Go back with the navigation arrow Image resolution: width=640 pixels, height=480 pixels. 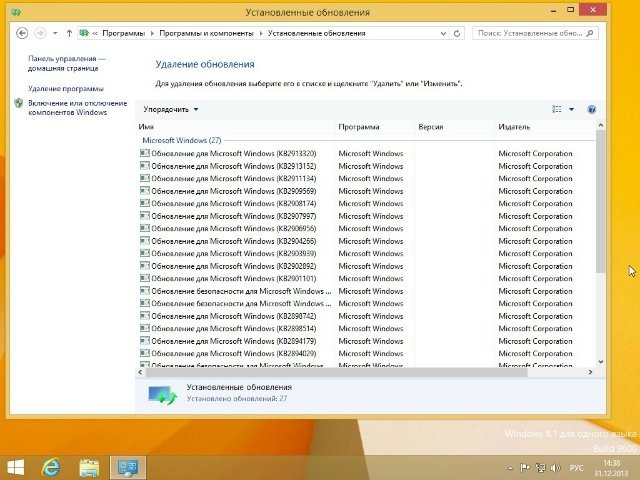point(22,33)
